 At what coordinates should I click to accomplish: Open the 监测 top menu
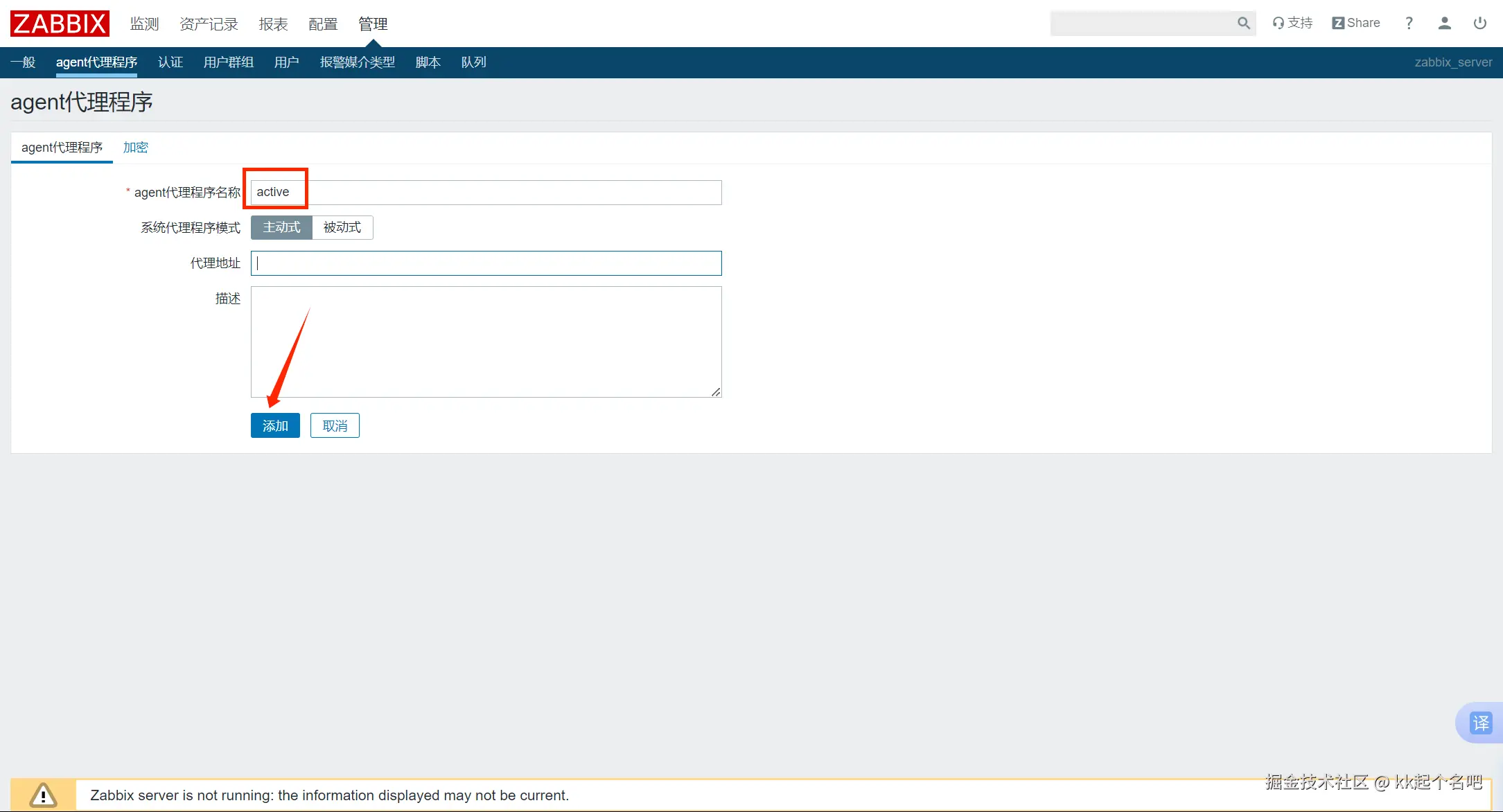coord(144,24)
